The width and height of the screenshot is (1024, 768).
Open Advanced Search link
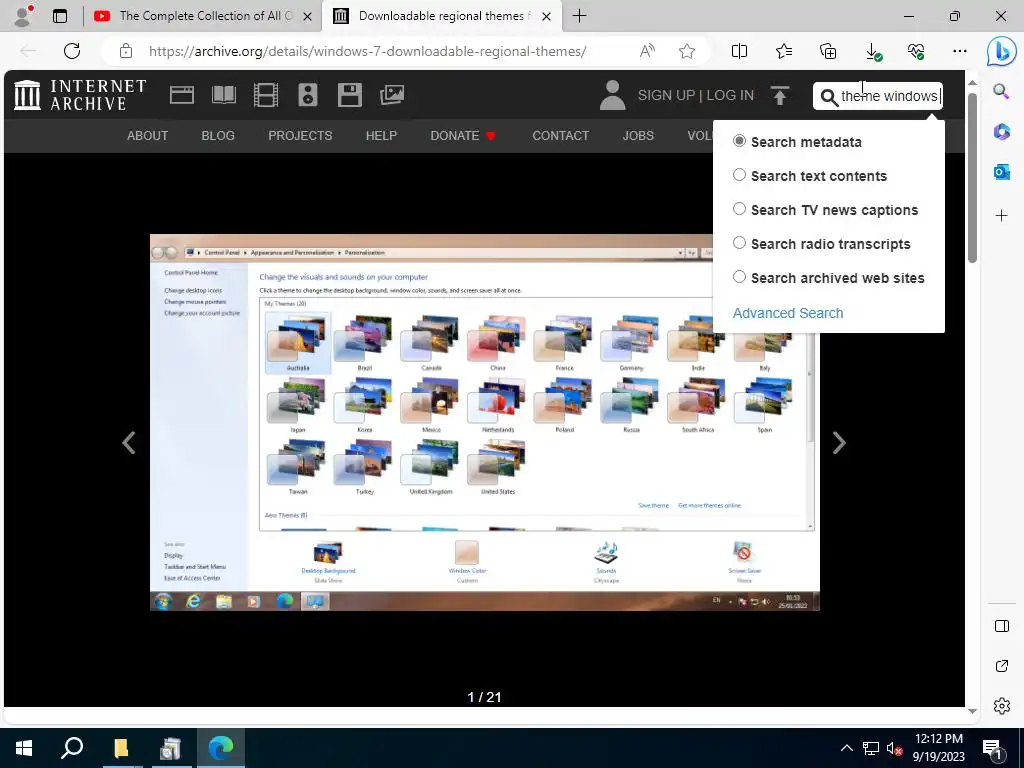pos(788,313)
